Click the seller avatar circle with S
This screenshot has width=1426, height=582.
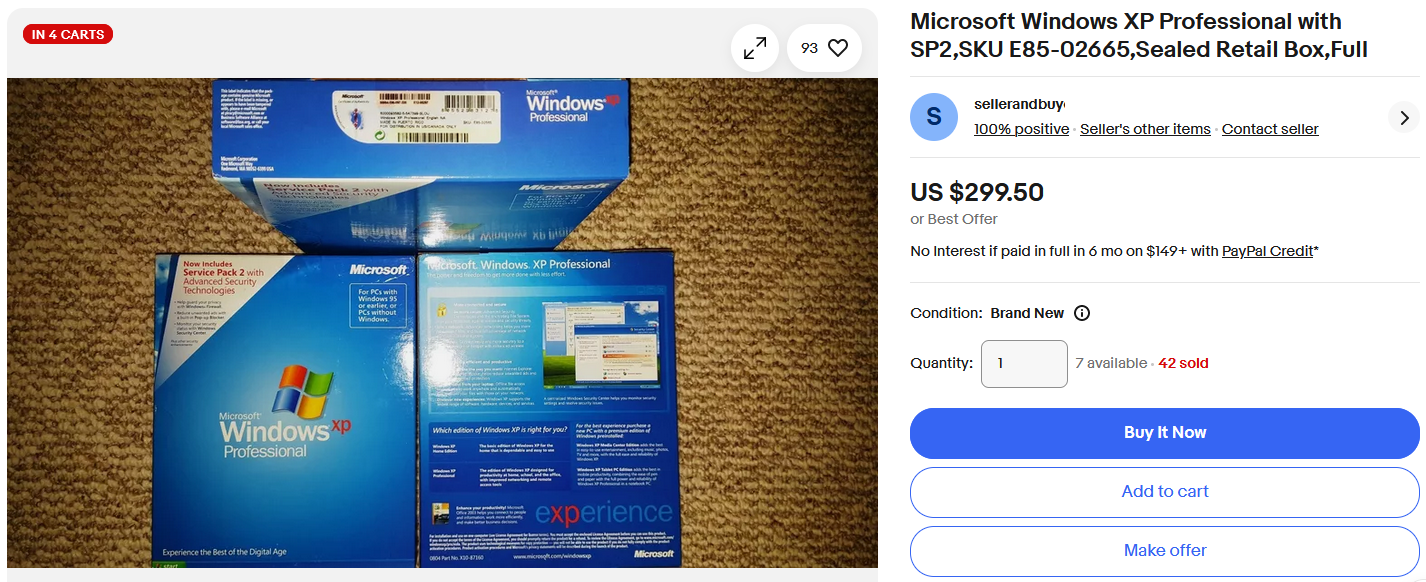934,117
